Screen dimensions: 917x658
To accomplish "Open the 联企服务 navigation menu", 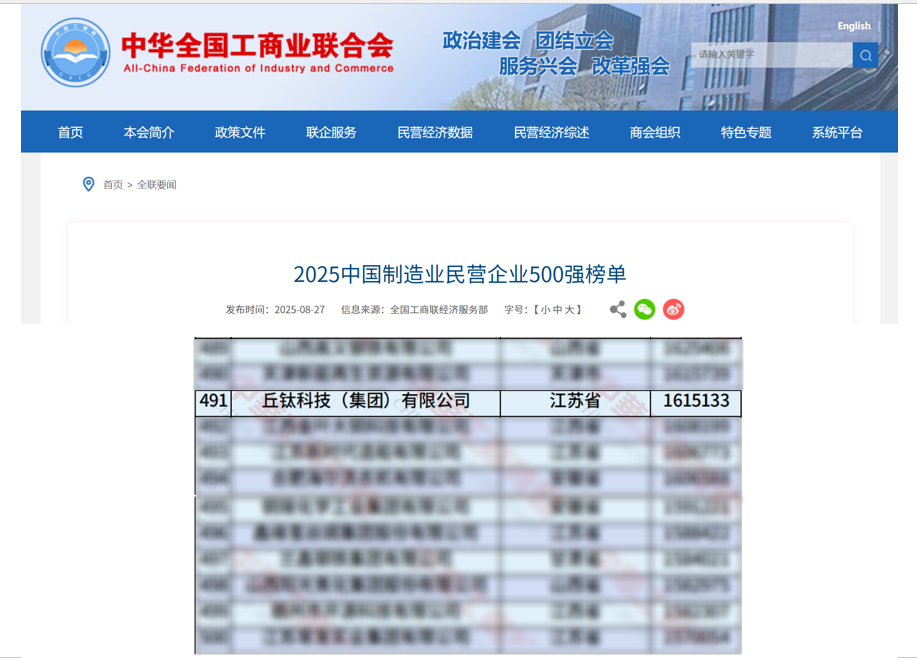I will (x=330, y=131).
